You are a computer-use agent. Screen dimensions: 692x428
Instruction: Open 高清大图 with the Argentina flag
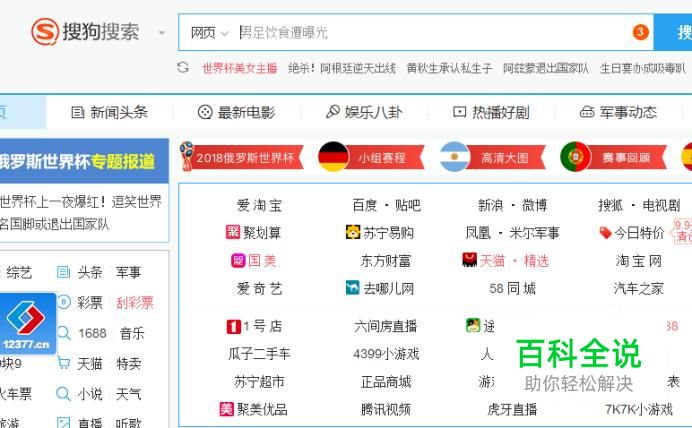pos(493,157)
